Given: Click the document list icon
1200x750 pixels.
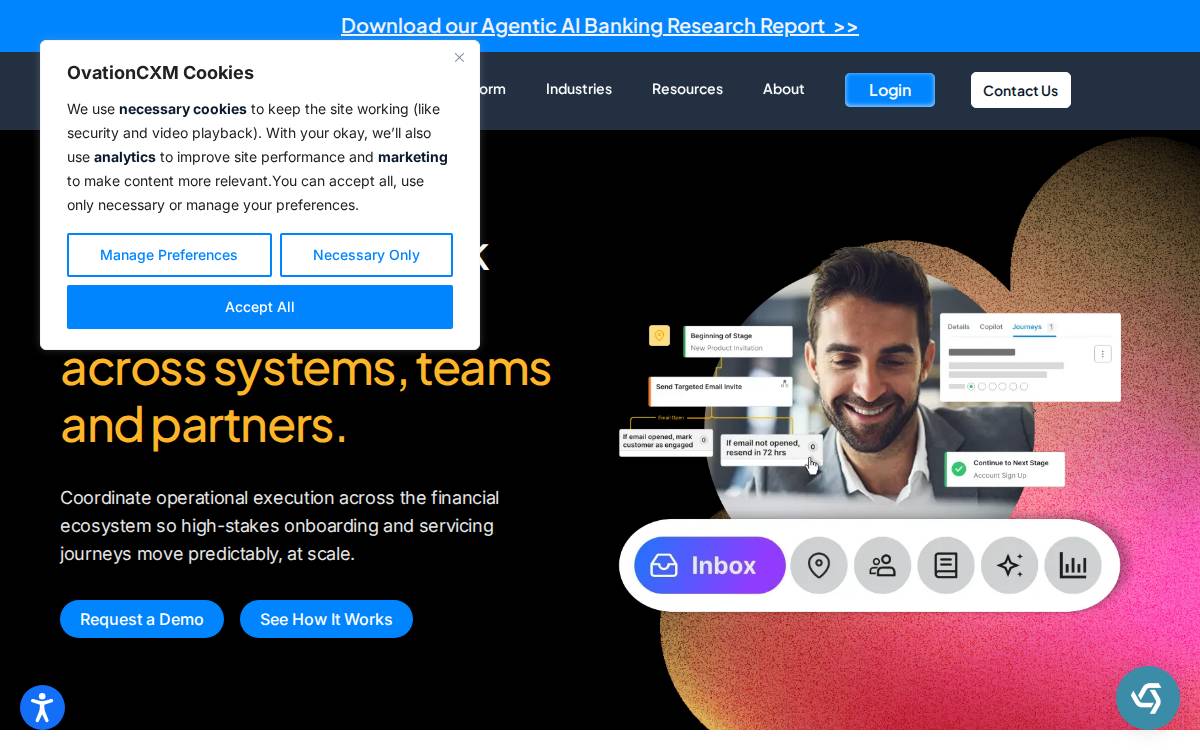Looking at the screenshot, I should (x=946, y=565).
